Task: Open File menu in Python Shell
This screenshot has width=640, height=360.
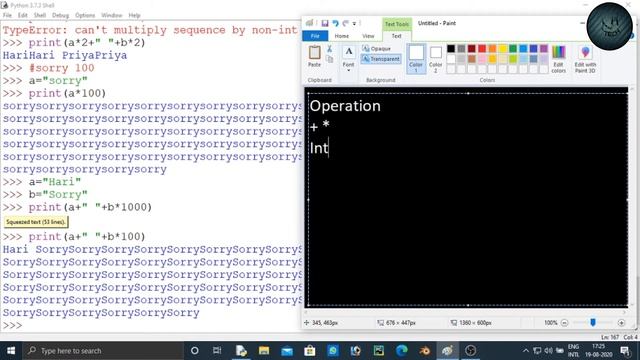Action: (x=7, y=15)
